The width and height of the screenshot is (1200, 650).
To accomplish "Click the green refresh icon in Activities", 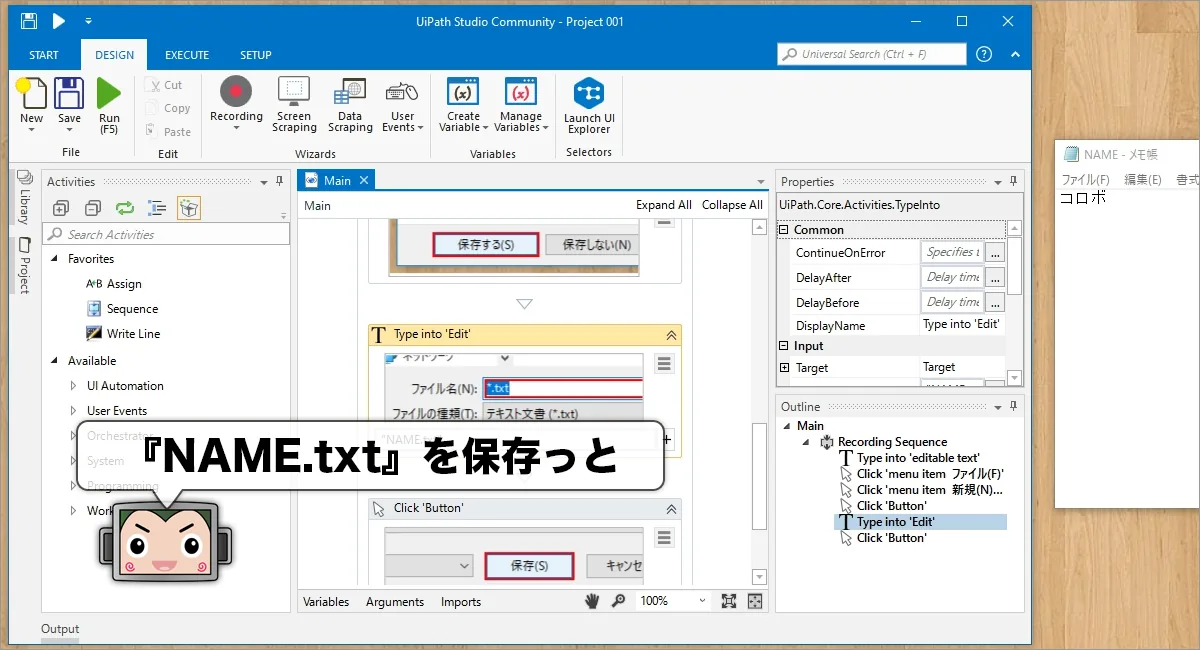I will pos(125,208).
